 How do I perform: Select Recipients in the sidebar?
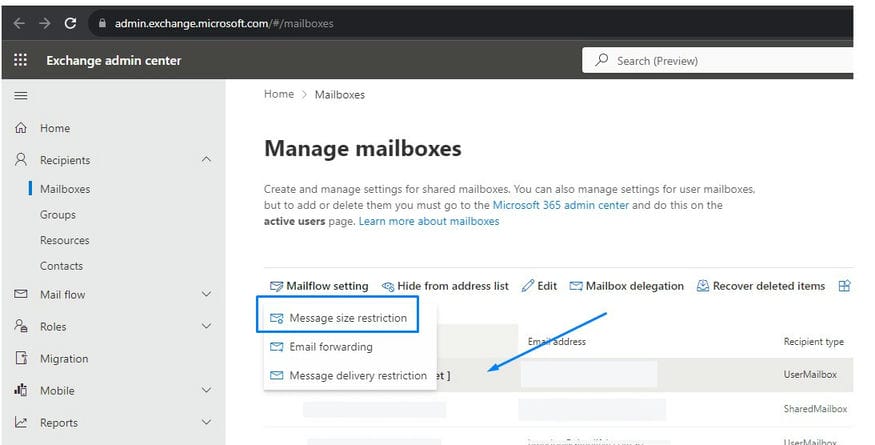tap(65, 160)
